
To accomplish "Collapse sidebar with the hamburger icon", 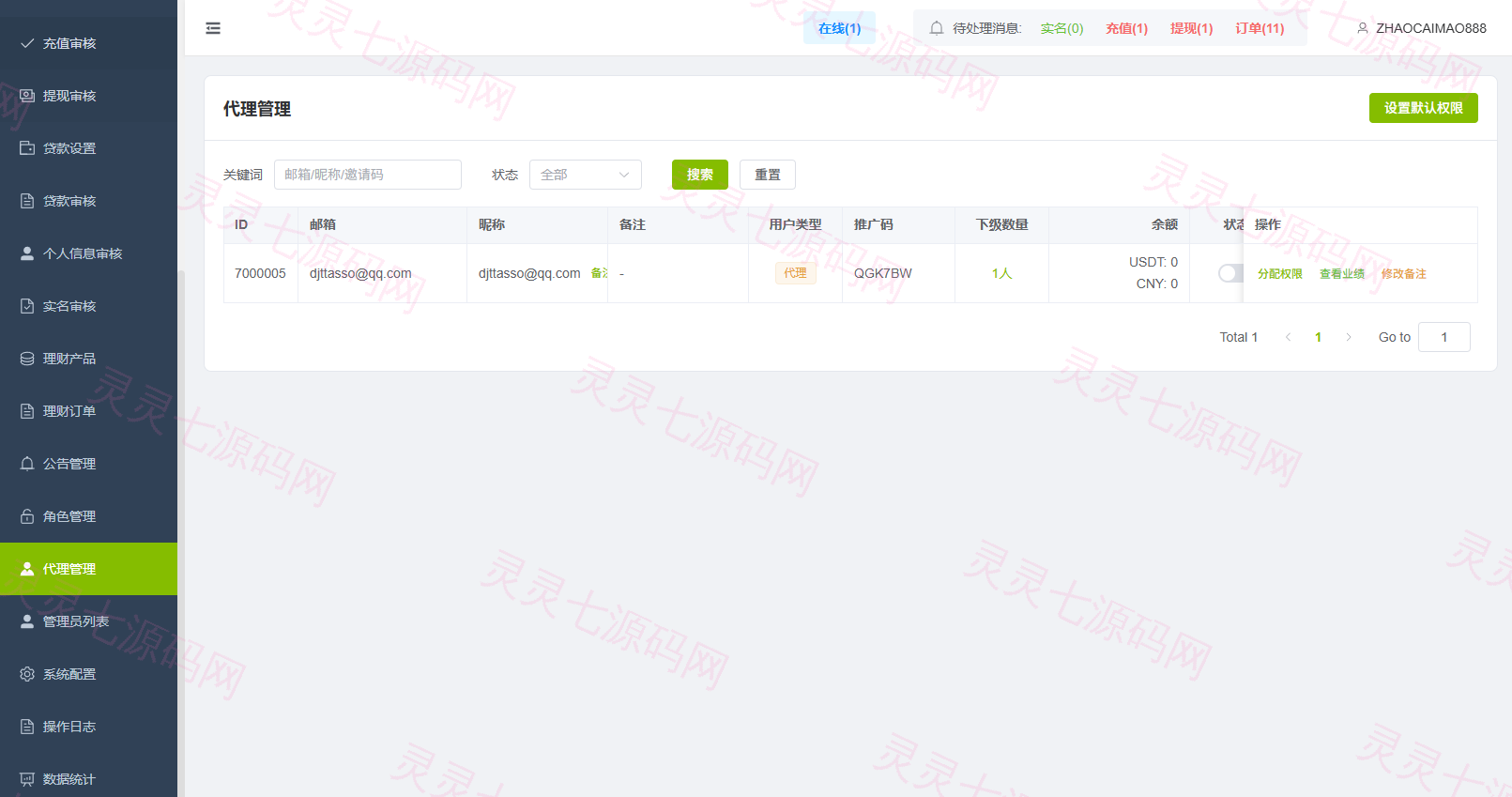I will (x=213, y=28).
